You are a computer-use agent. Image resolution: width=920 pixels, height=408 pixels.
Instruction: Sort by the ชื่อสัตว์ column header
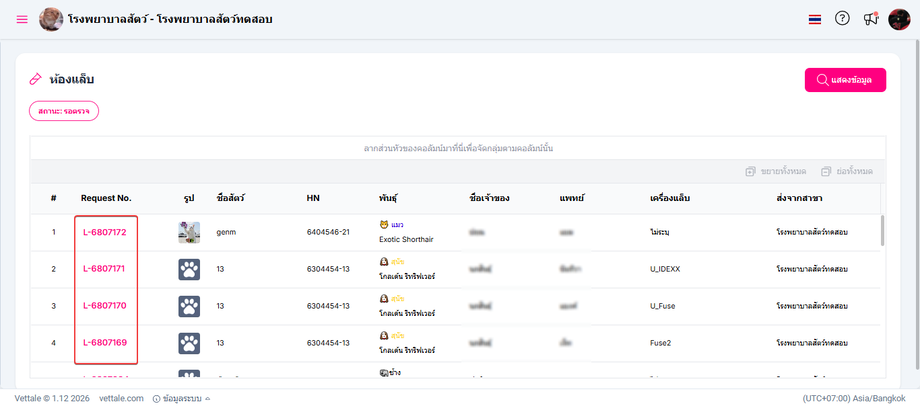(x=230, y=198)
